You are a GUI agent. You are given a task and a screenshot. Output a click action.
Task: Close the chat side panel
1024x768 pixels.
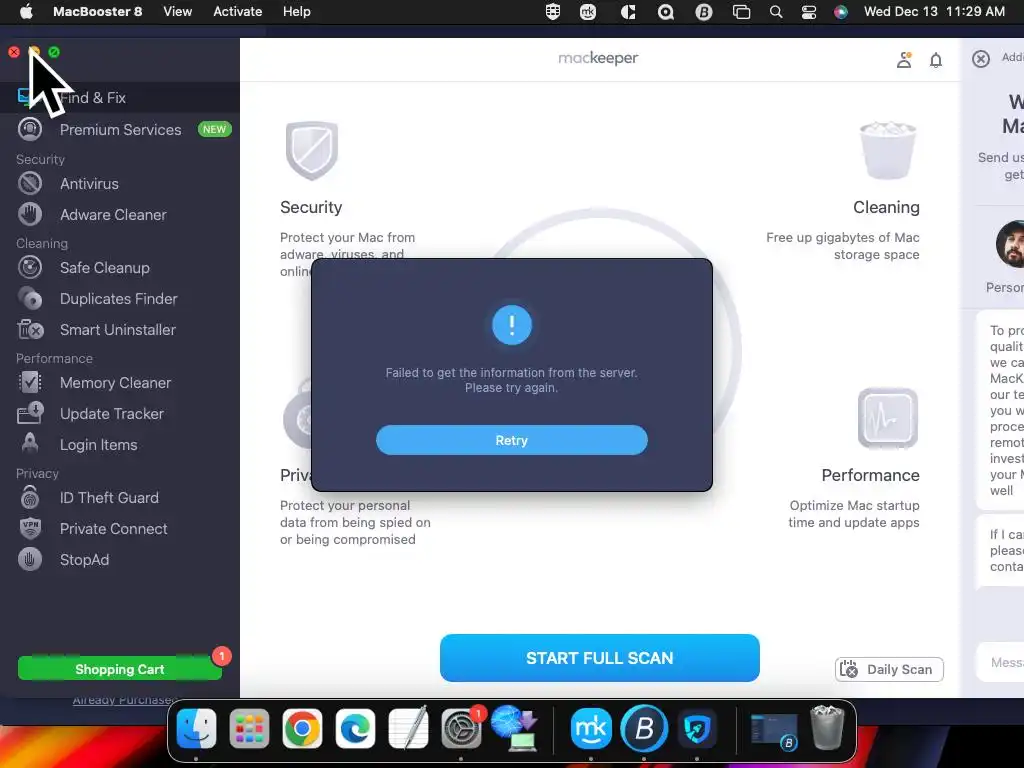click(x=981, y=59)
